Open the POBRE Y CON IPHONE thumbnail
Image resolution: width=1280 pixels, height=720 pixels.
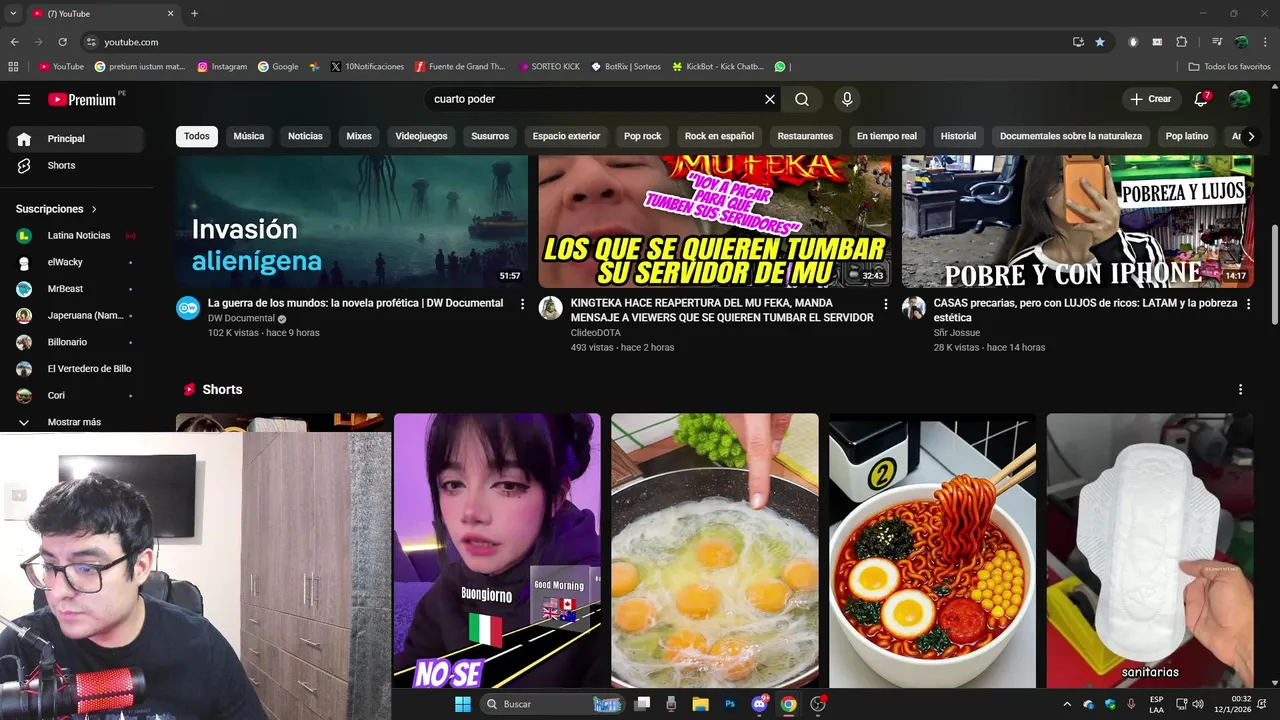coord(1078,221)
